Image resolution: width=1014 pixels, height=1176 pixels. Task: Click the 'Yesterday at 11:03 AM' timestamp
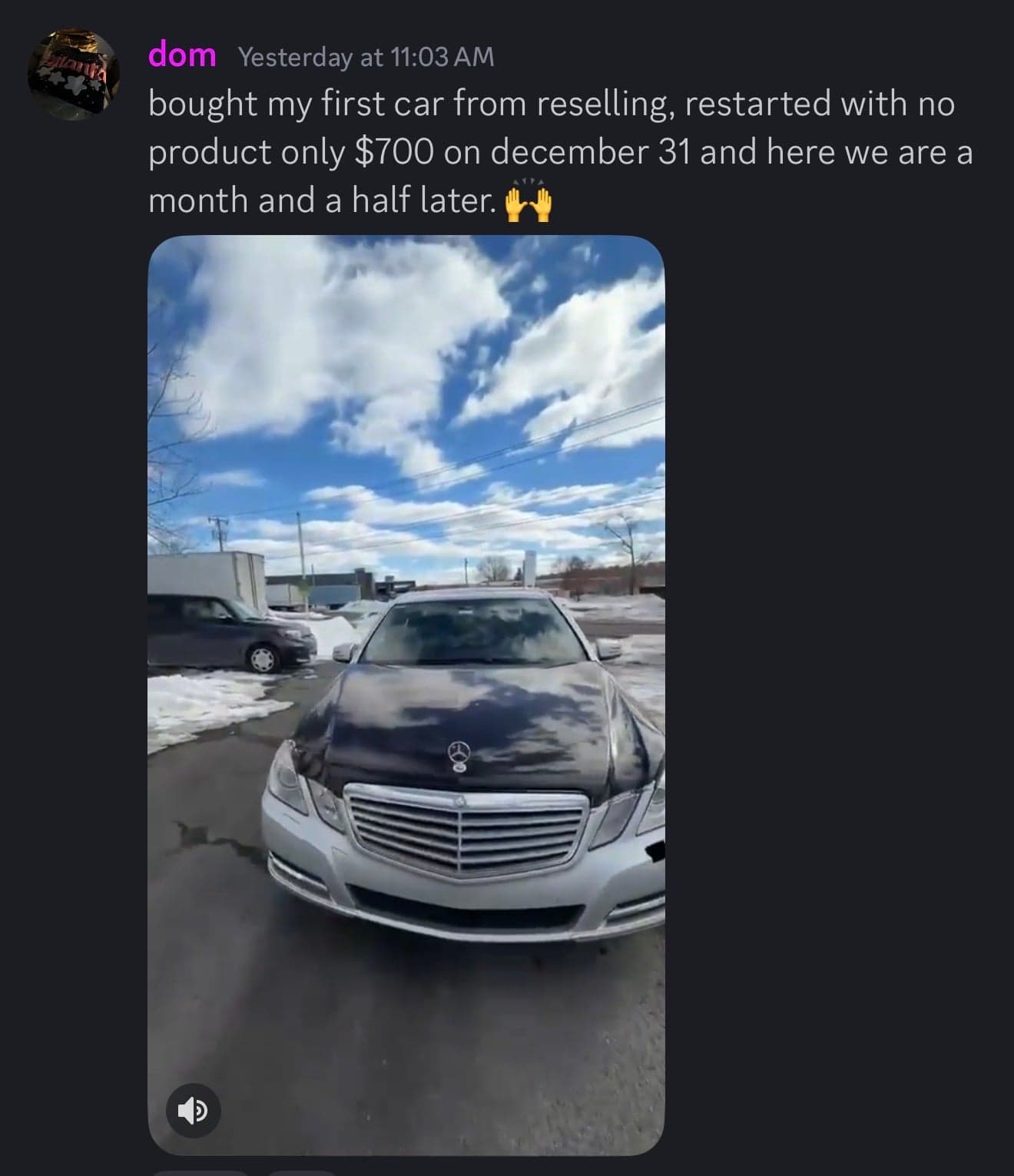(x=366, y=57)
